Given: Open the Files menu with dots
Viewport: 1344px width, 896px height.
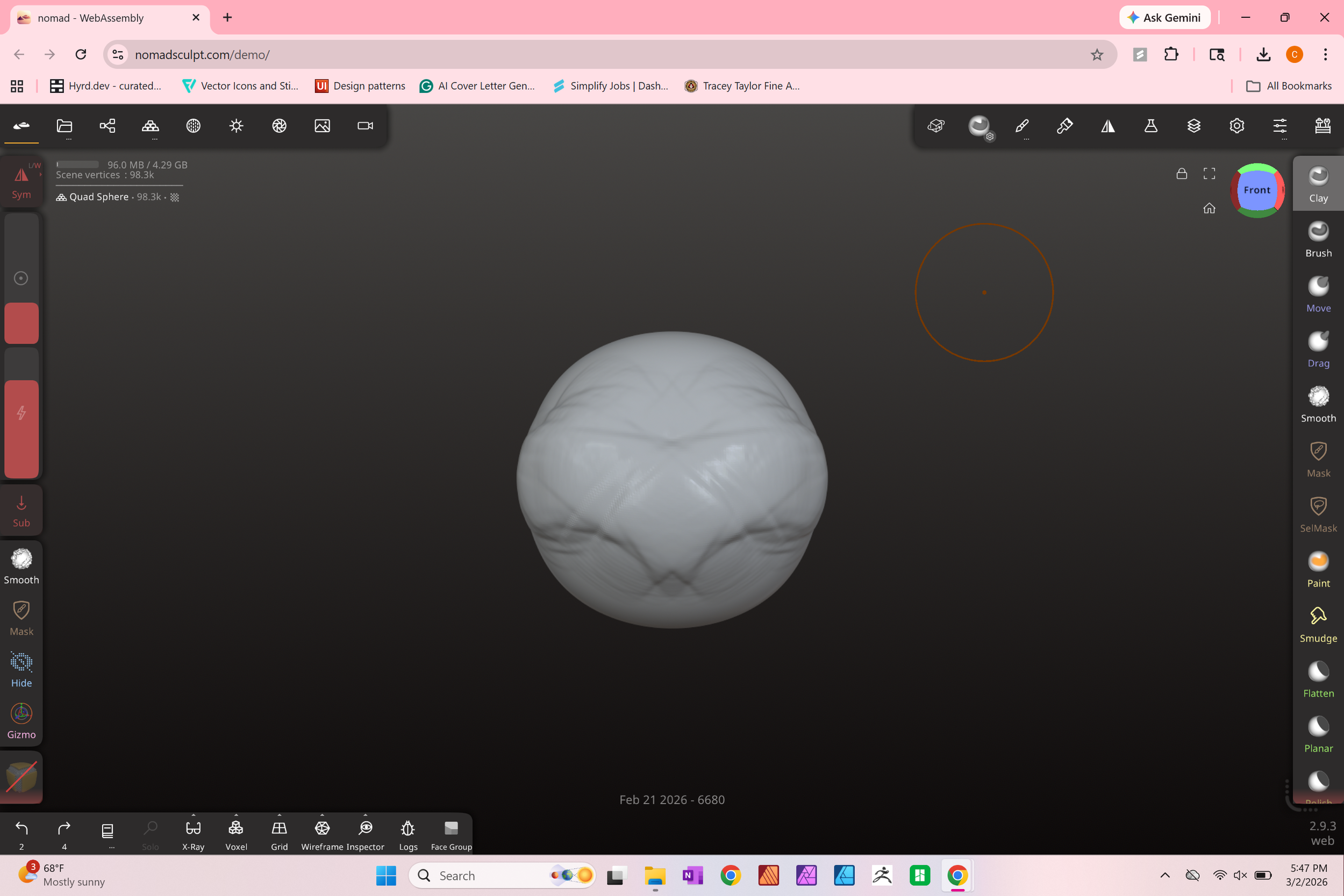Looking at the screenshot, I should tap(65, 127).
